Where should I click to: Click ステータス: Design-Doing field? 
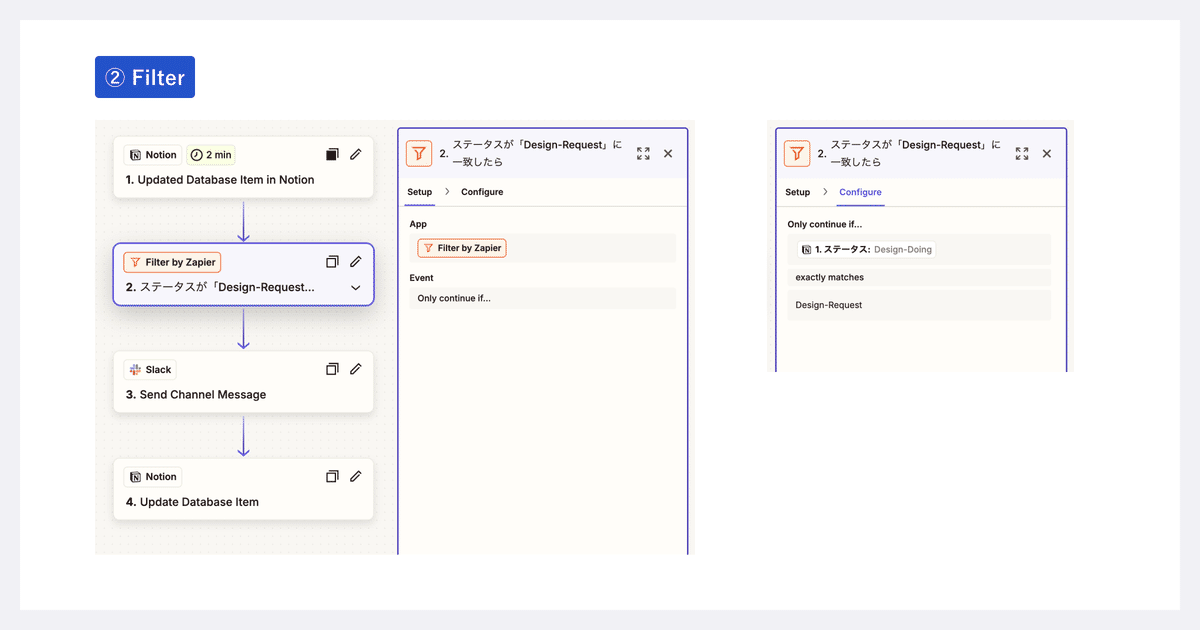point(919,249)
